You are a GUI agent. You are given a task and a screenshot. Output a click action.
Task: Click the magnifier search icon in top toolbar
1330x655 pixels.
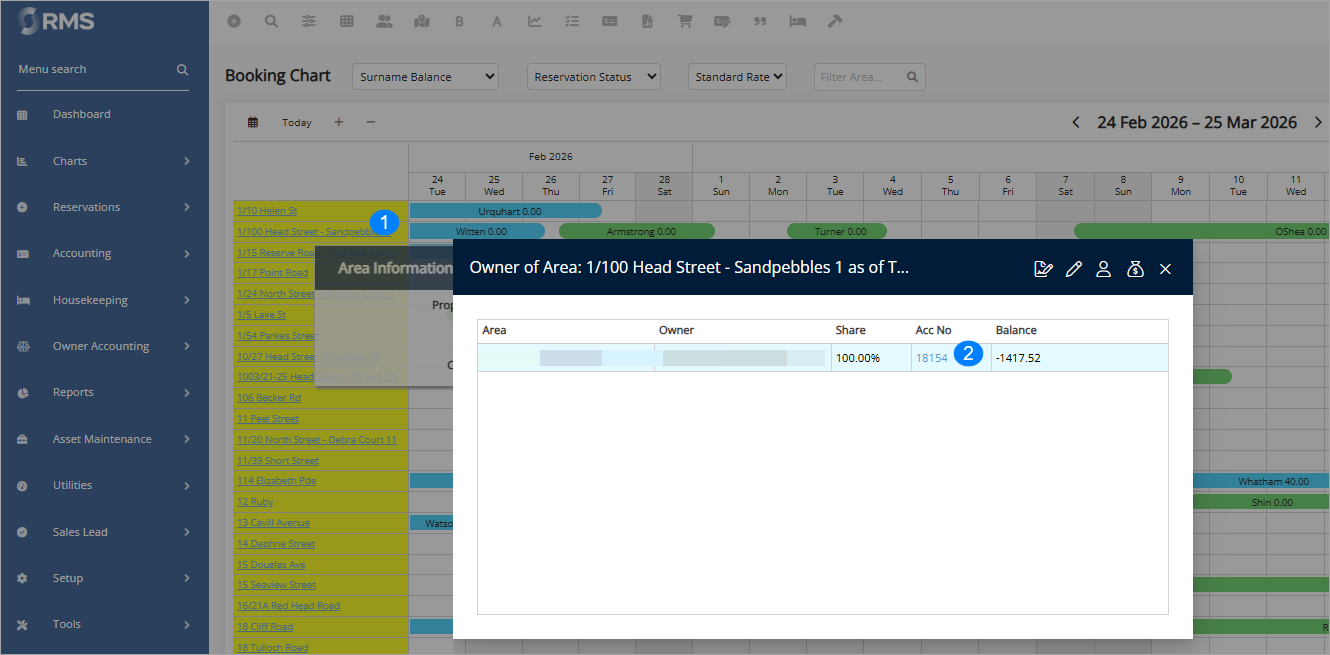(x=271, y=21)
